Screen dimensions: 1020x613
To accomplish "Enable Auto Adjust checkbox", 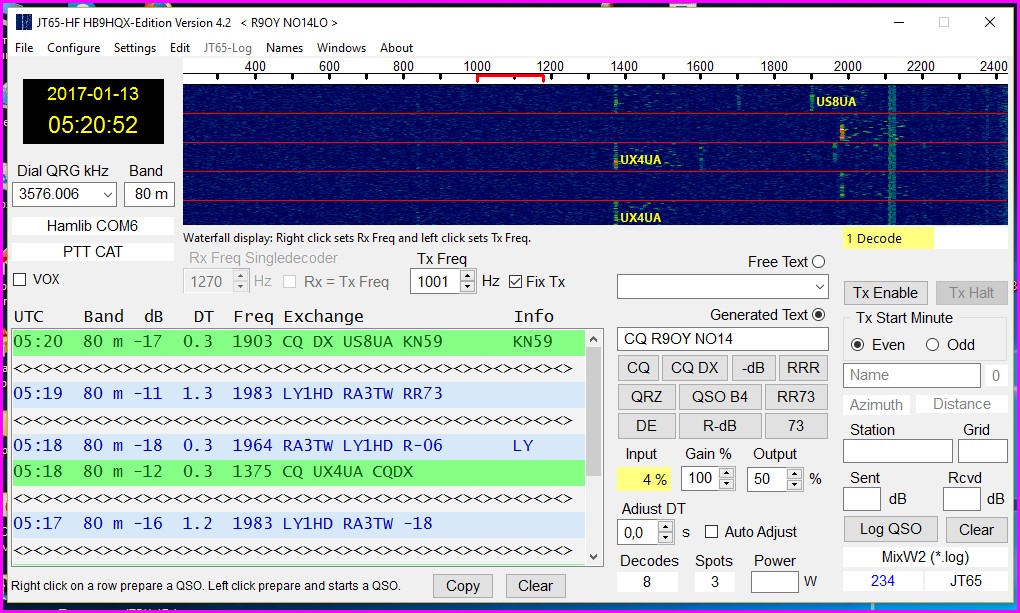I will [712, 532].
